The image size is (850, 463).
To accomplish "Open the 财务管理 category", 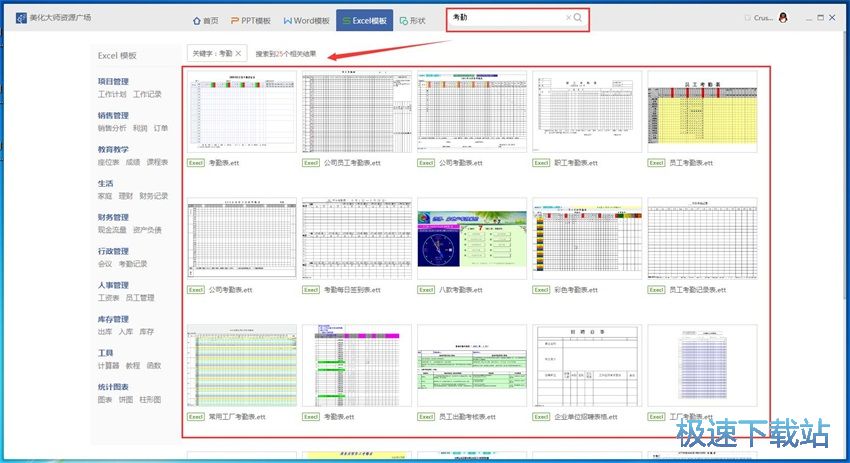I will tap(113, 217).
